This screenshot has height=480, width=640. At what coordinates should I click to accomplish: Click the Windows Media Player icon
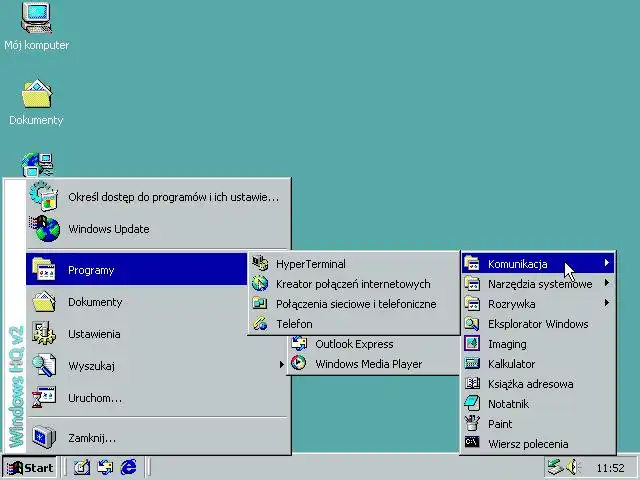(x=299, y=363)
